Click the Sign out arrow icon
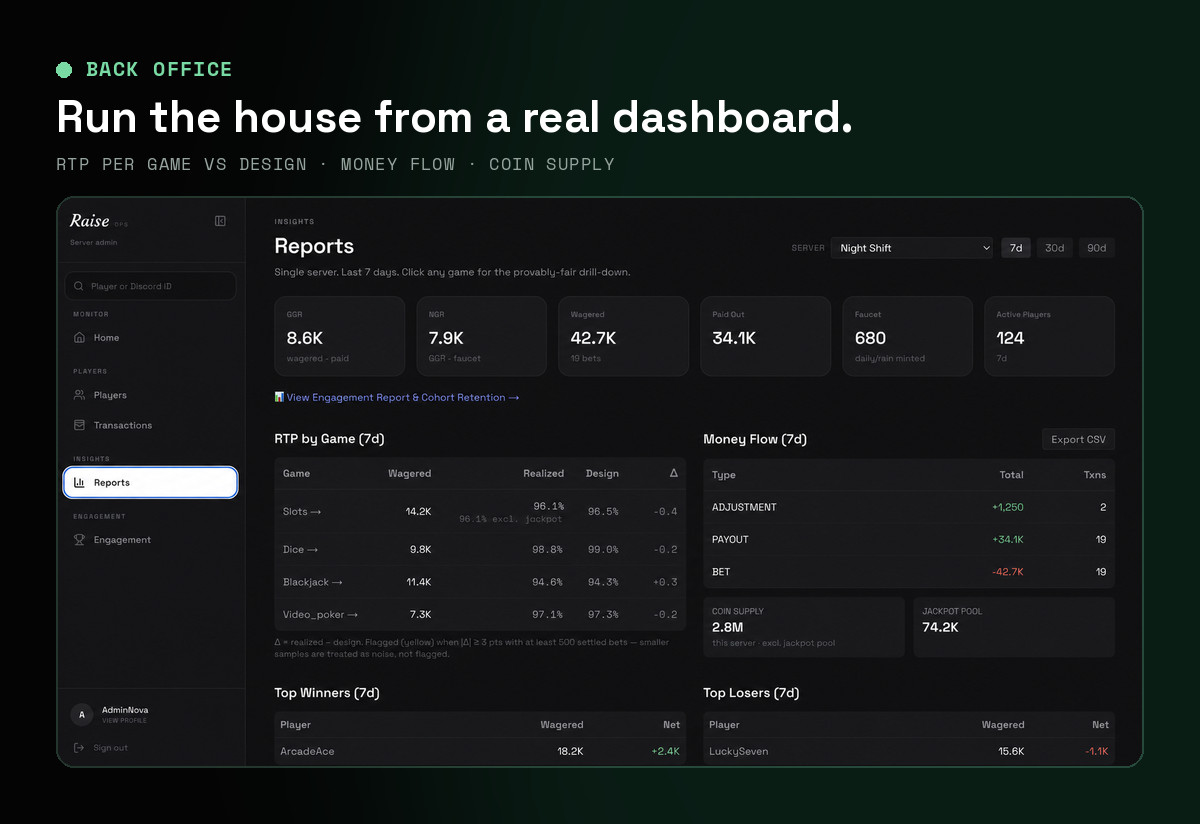 click(80, 748)
